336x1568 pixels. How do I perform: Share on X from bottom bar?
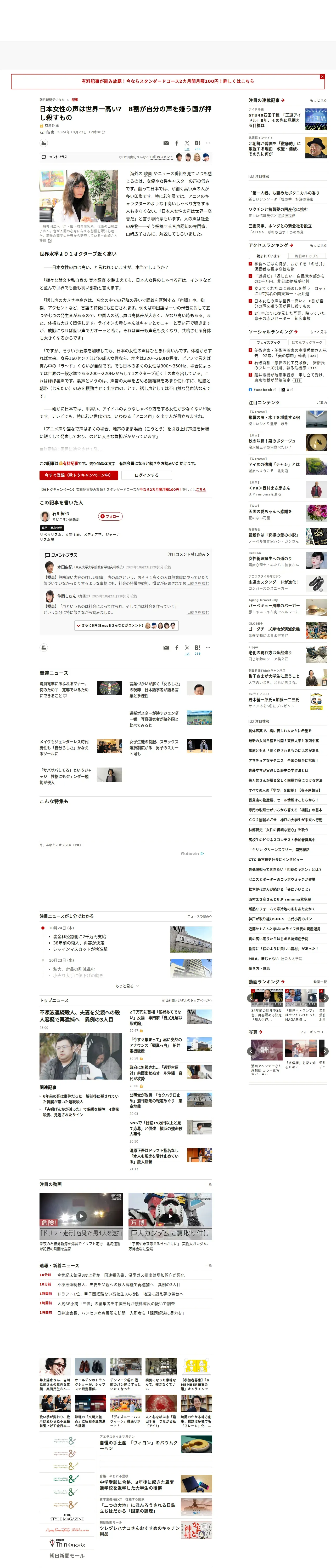(187, 648)
